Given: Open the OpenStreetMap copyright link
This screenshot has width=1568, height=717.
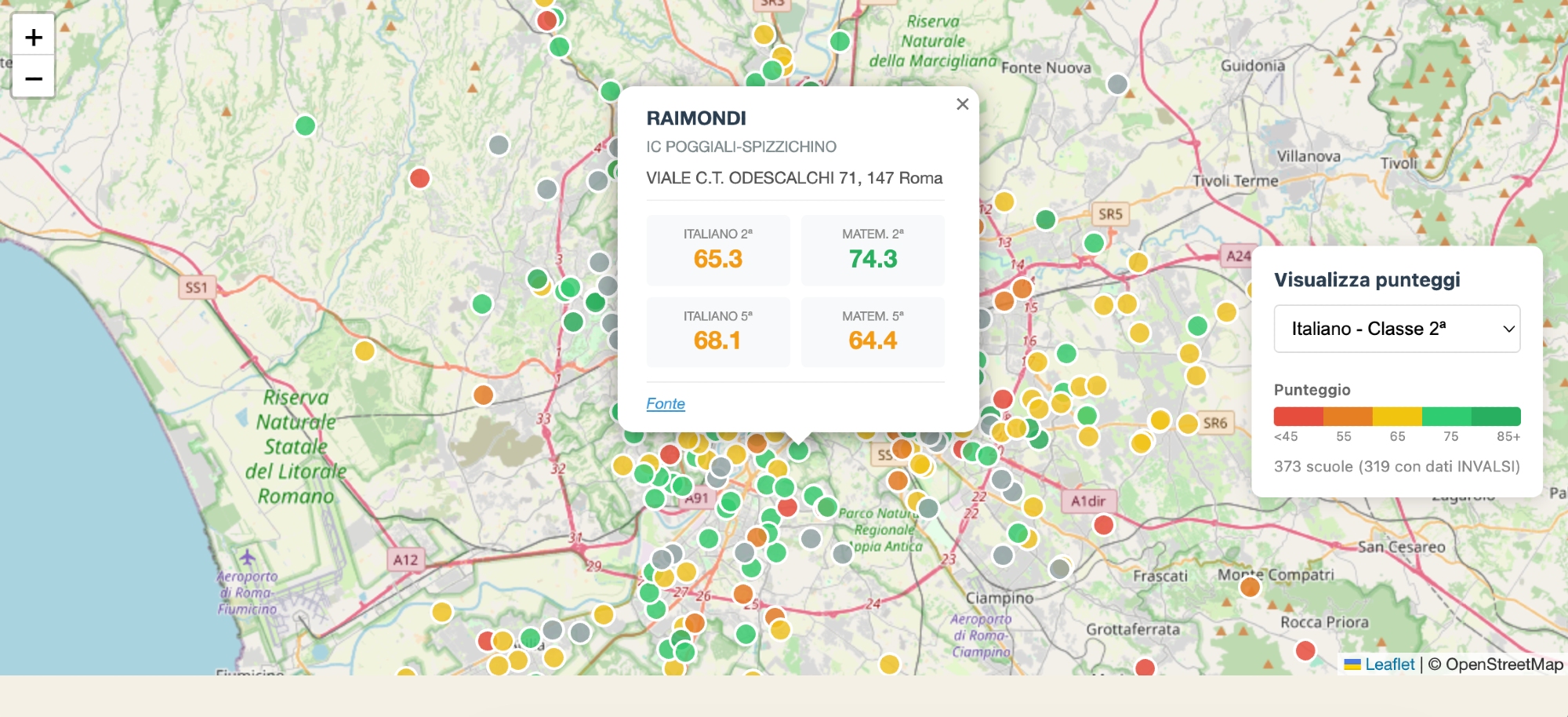Looking at the screenshot, I should click(1504, 664).
